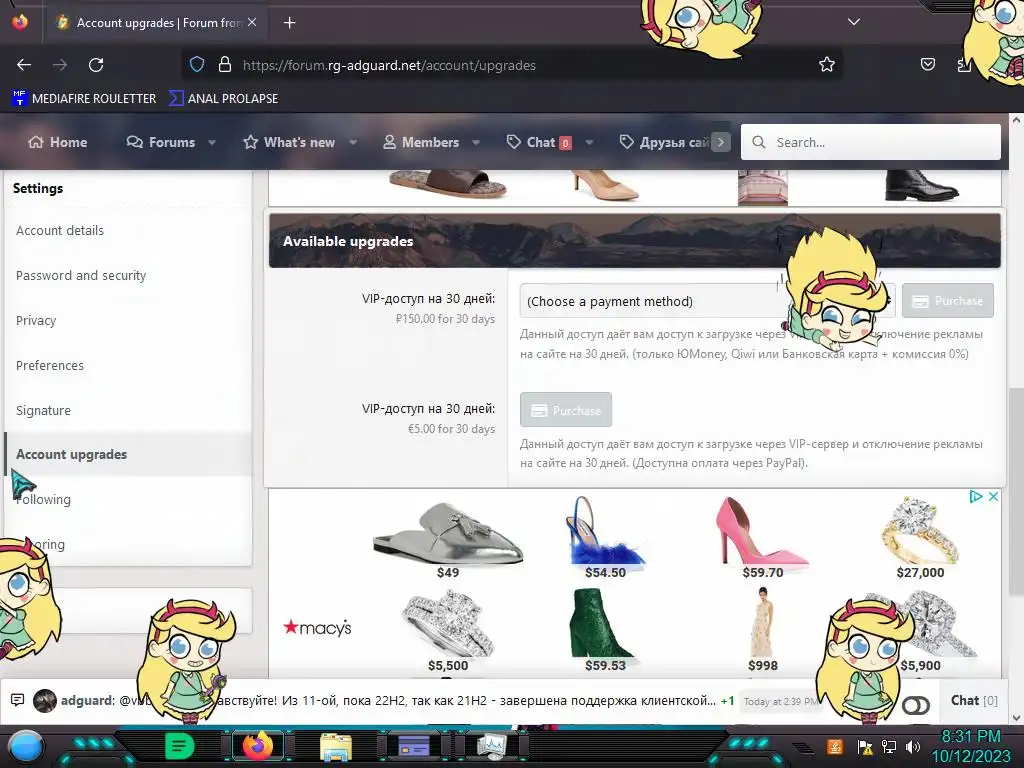Expand the Forums dropdown arrow
This screenshot has width=1024, height=768.
[212, 142]
